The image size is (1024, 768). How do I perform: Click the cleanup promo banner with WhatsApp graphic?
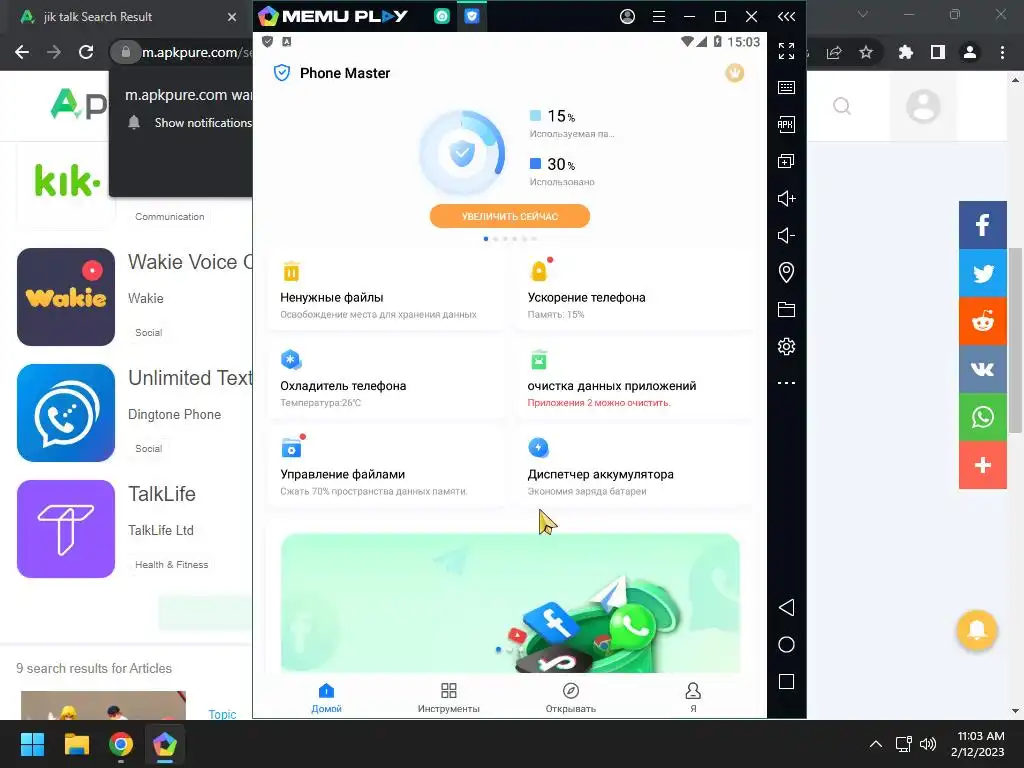tap(510, 603)
